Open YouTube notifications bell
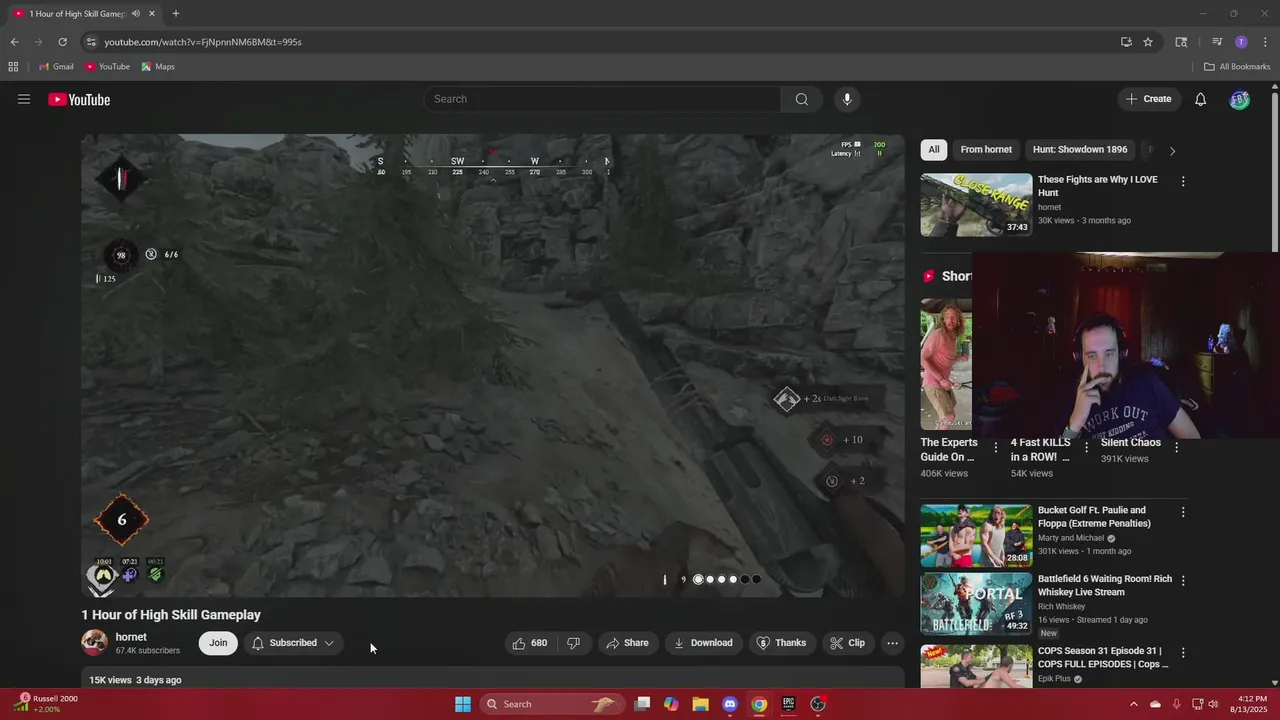 [x=1201, y=99]
